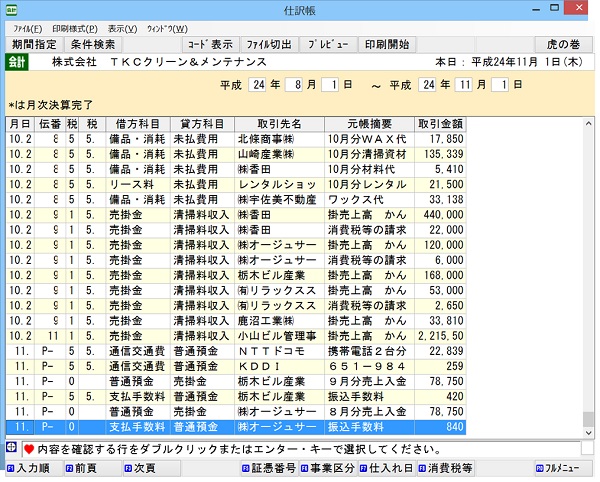Click the 仕入れ日 function button
Screen dimensions: 600x482
(x=387, y=468)
